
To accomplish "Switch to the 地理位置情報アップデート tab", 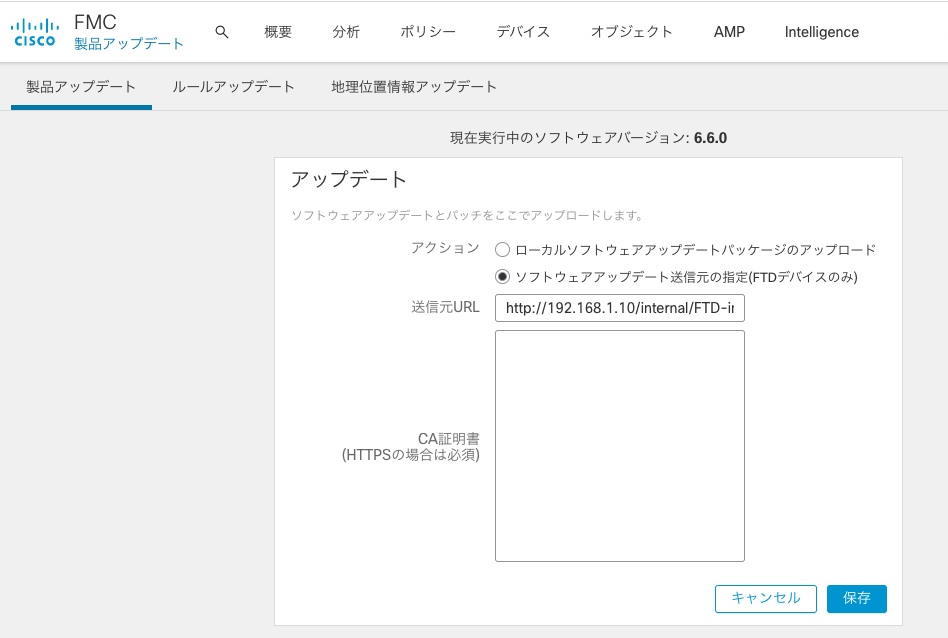I will (414, 87).
